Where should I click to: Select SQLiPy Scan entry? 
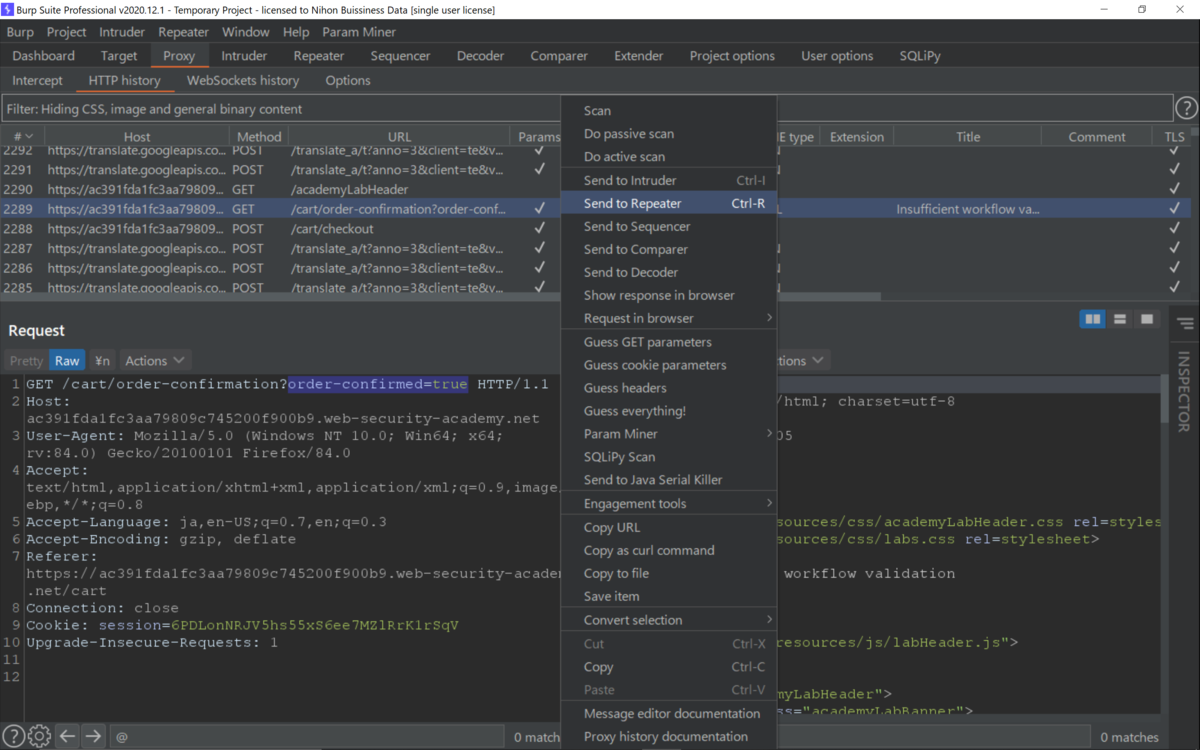pos(669,456)
